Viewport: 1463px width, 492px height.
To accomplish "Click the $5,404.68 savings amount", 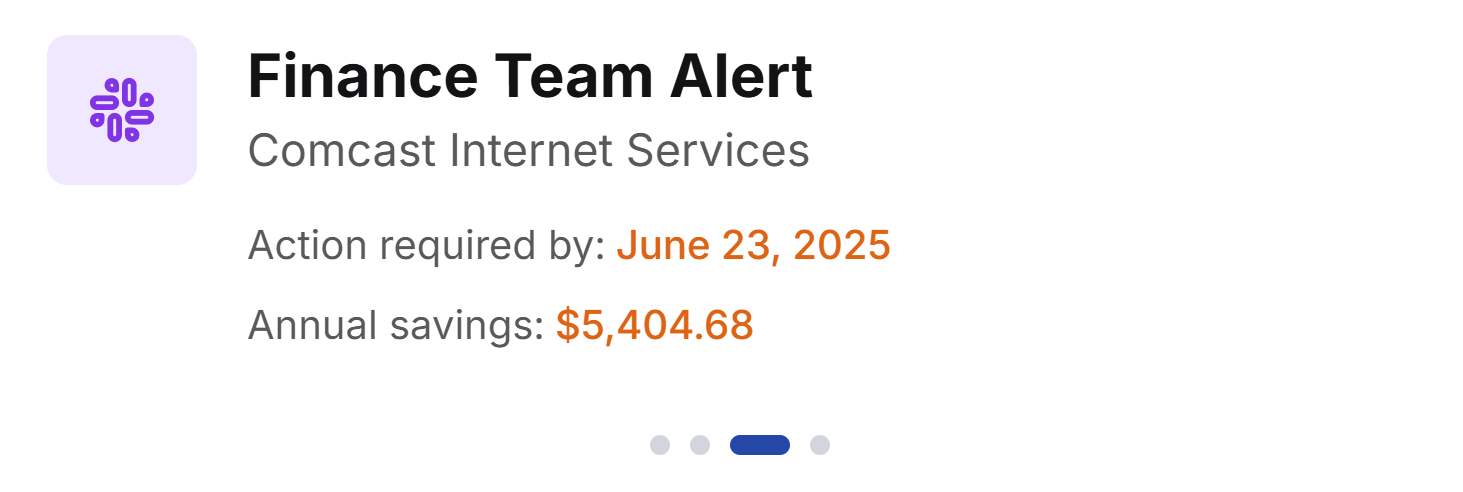I will [x=655, y=325].
